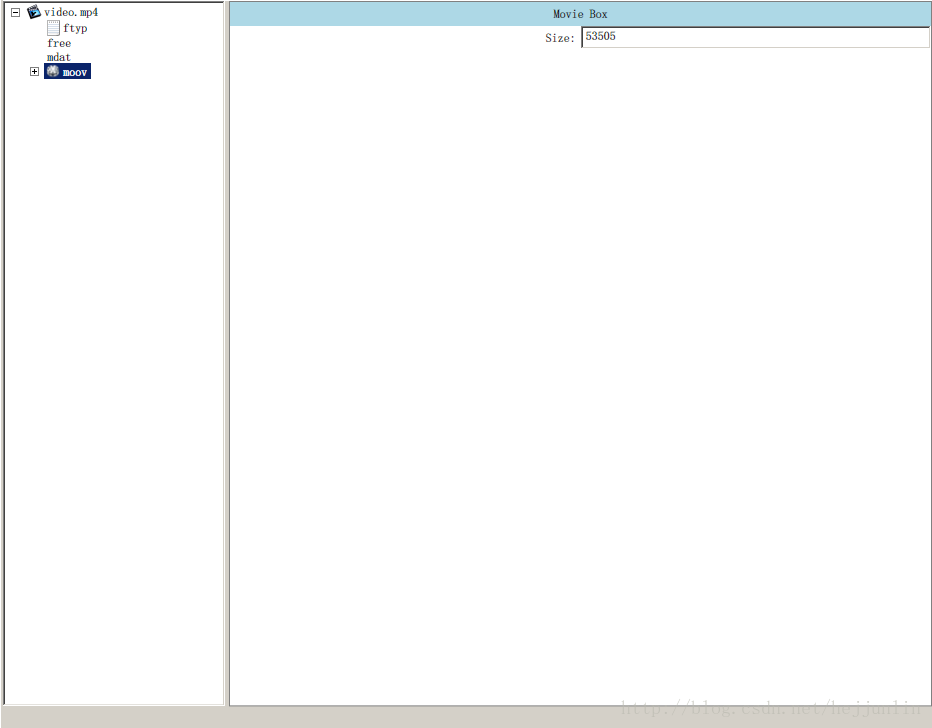
Task: Click the video.mp4 clapperboard file icon
Action: pos(34,12)
